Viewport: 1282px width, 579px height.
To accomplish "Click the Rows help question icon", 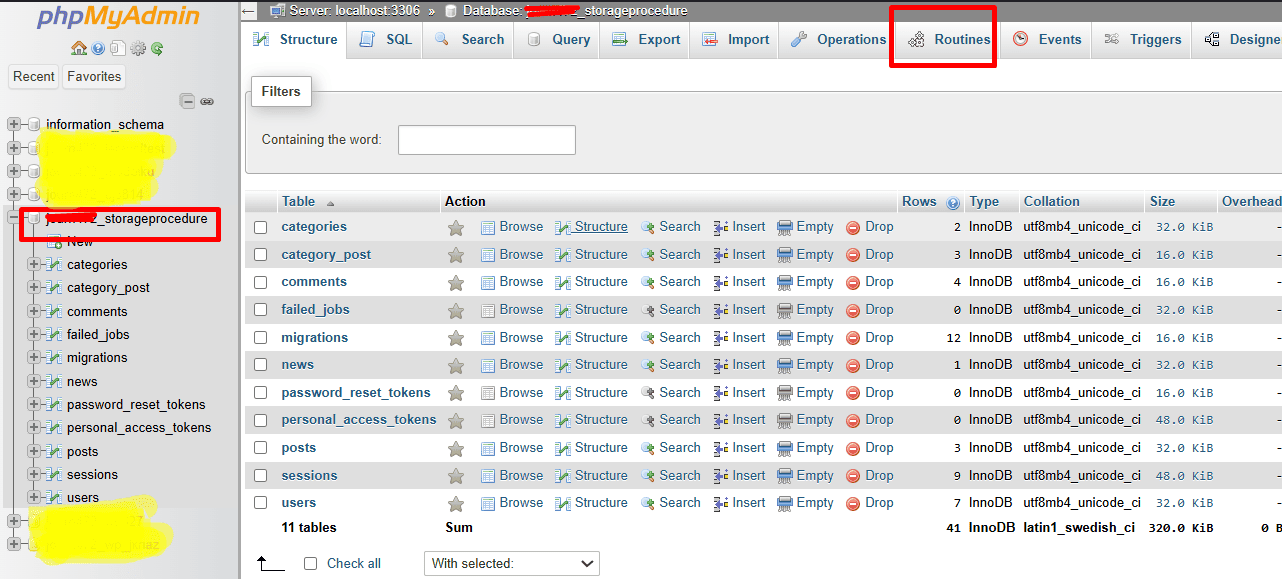I will point(953,202).
